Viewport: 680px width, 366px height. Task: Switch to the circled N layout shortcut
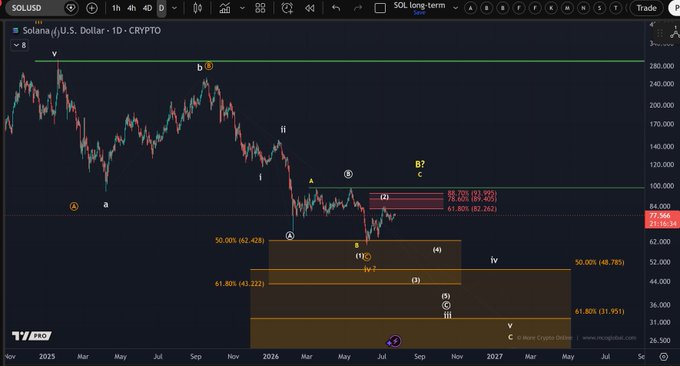point(584,8)
